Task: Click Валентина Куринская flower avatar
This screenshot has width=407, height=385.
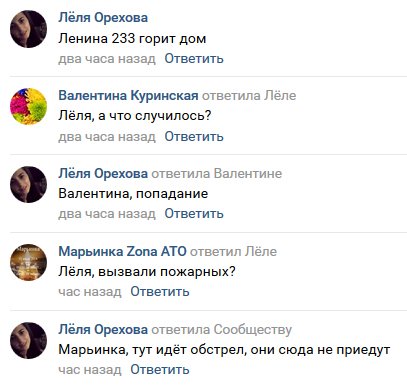Action: tap(28, 107)
